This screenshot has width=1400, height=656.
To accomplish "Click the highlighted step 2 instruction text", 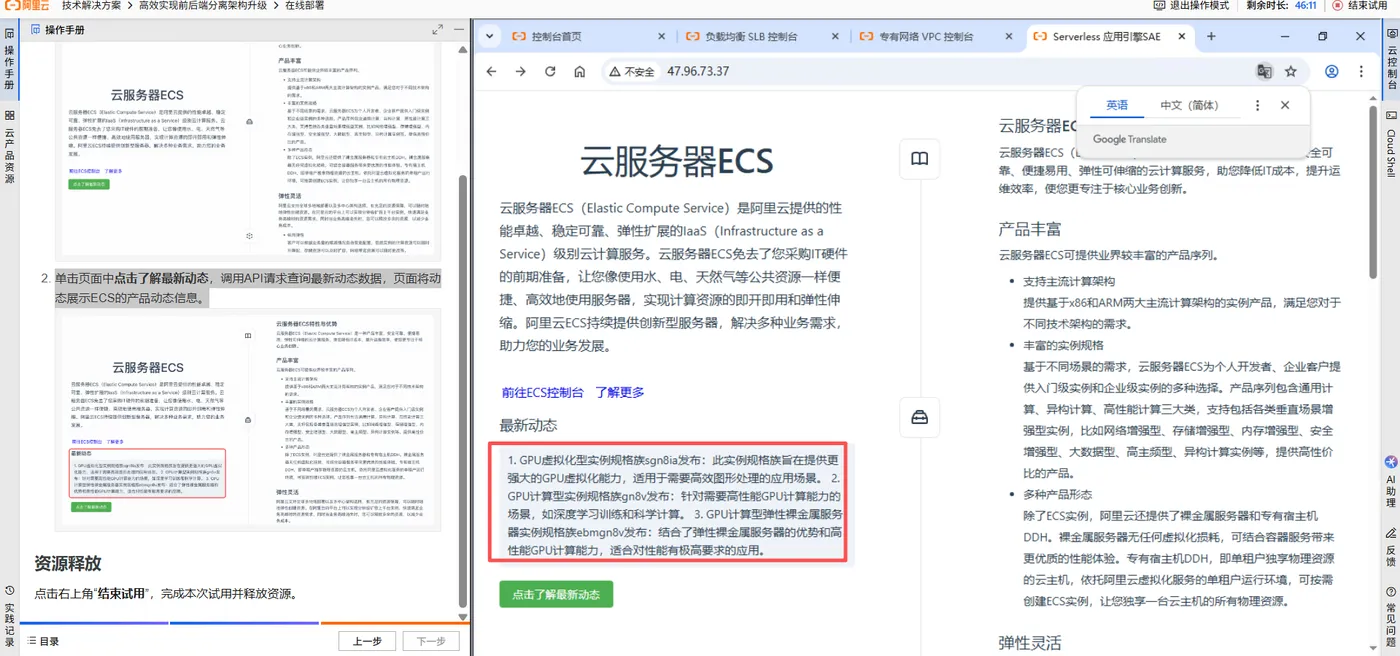I will click(248, 288).
